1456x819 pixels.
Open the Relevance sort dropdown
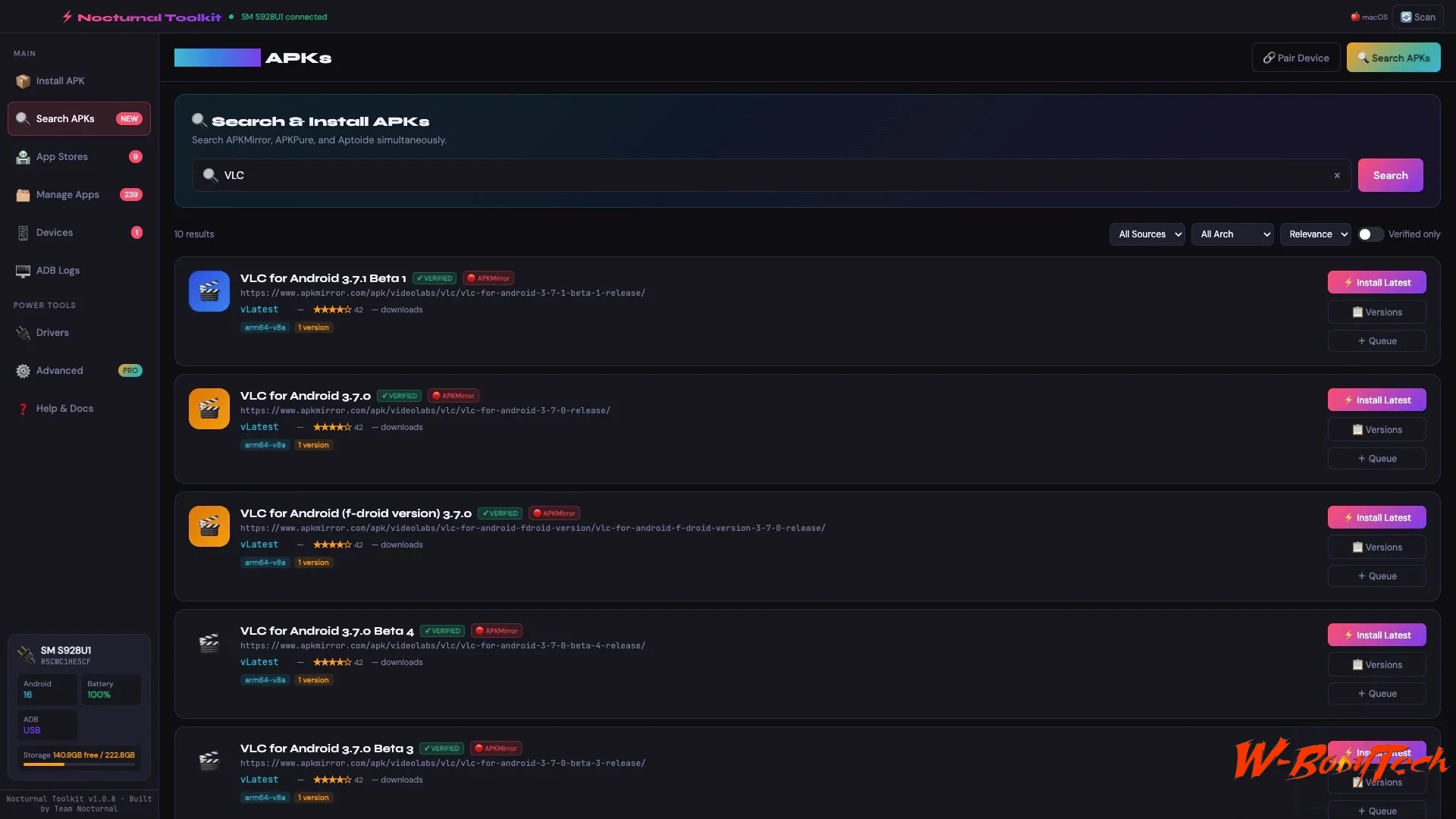pyautogui.click(x=1316, y=234)
